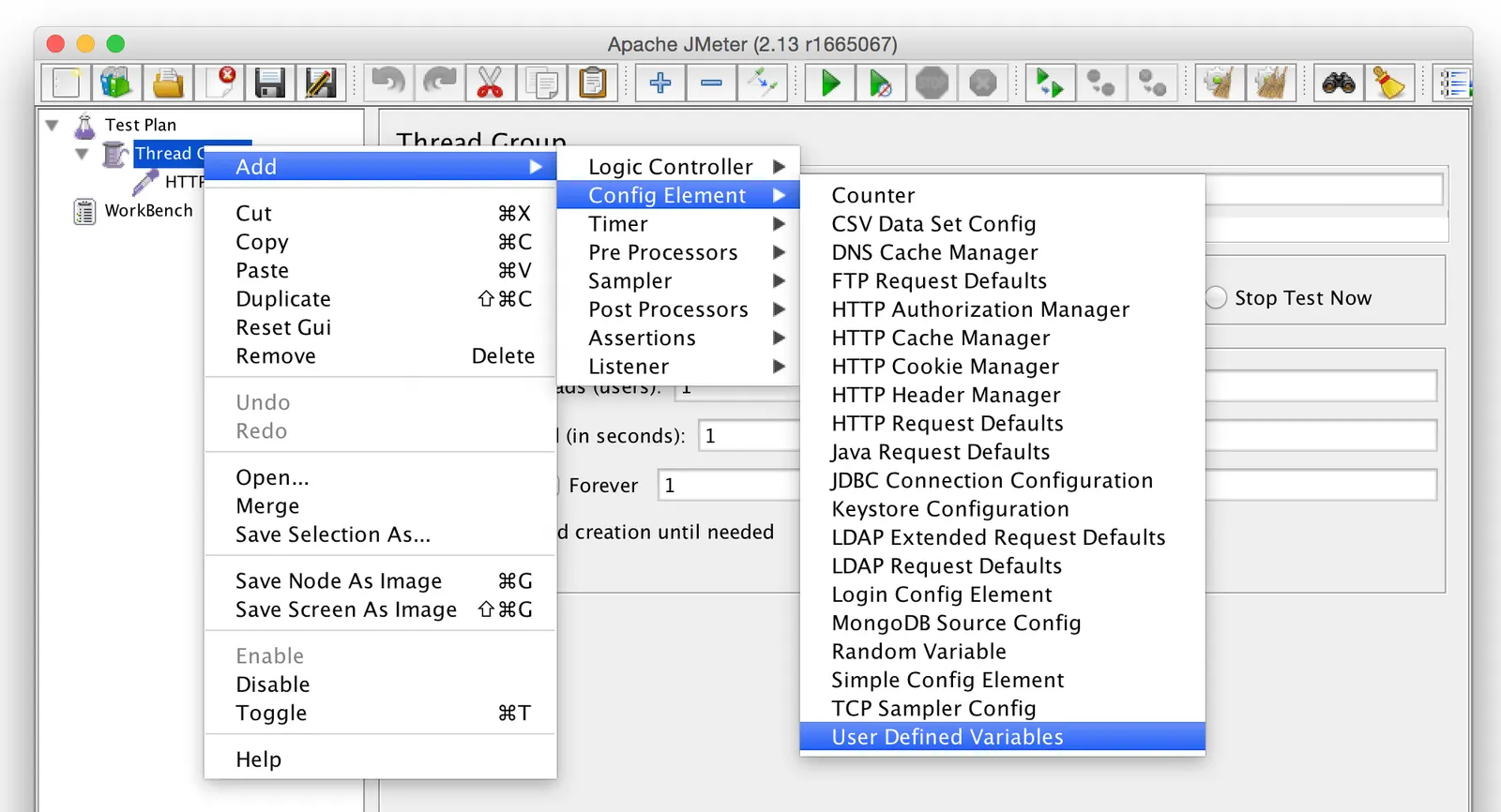Click the Simple Config Element entry
Viewport: 1501px width, 812px height.
1002,680
